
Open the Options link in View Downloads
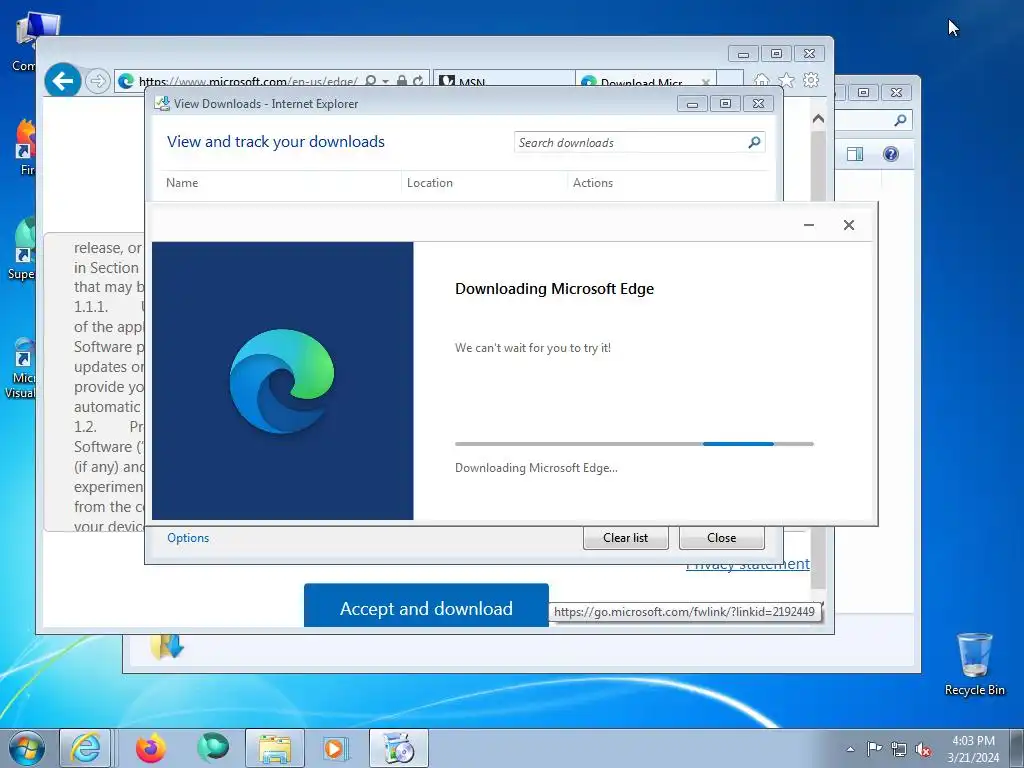(x=188, y=537)
